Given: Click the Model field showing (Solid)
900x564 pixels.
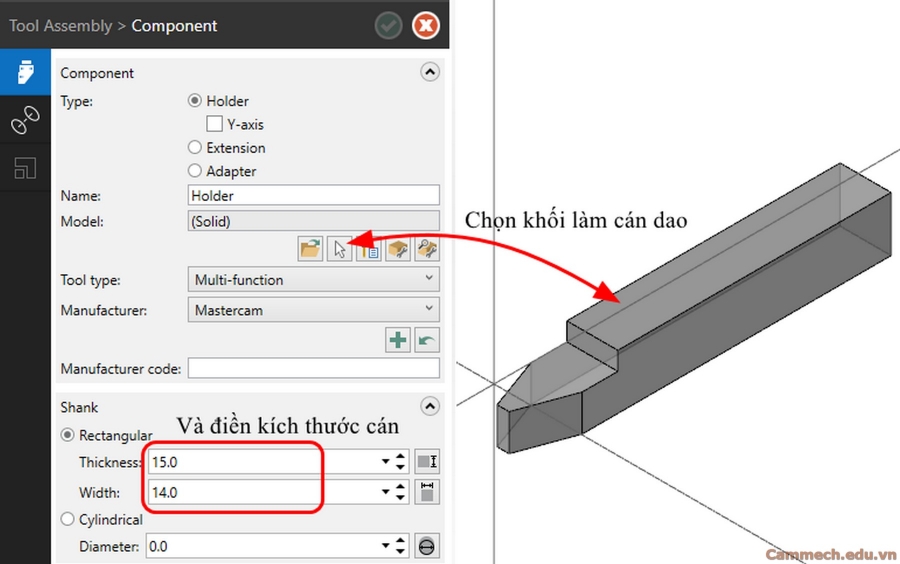Looking at the screenshot, I should pos(313,221).
